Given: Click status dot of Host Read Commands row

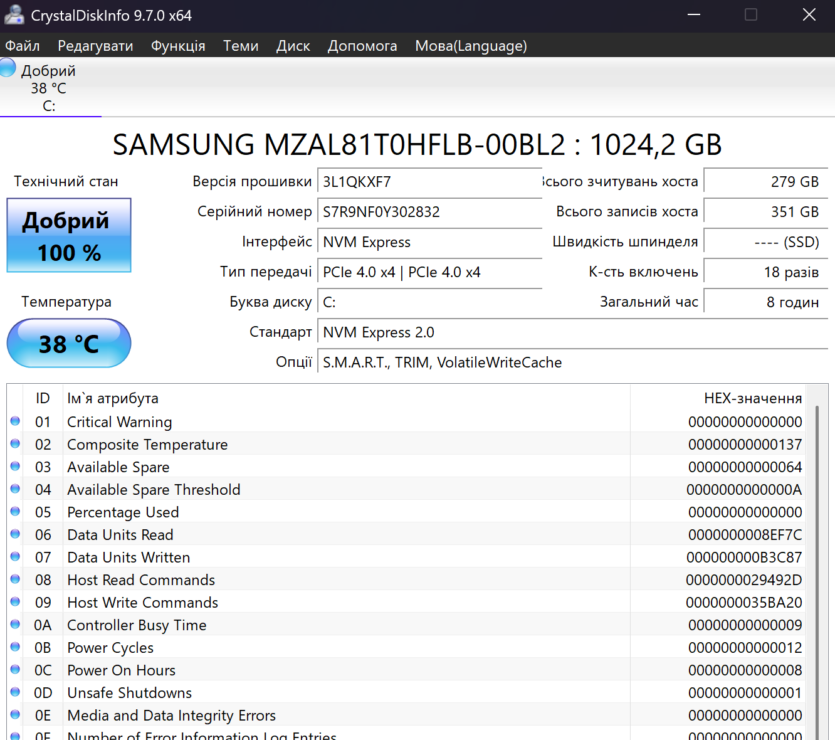Looking at the screenshot, I should click(x=15, y=579).
